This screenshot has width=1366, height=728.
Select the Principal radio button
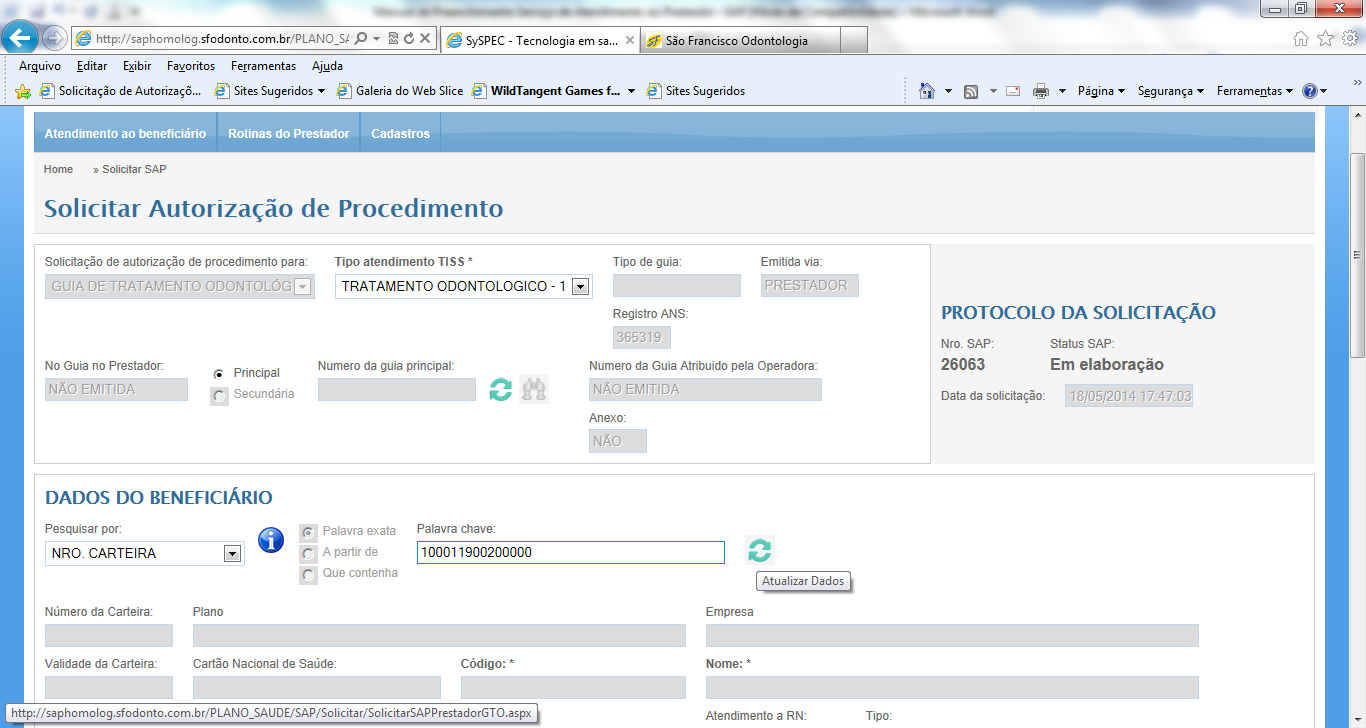click(x=219, y=373)
